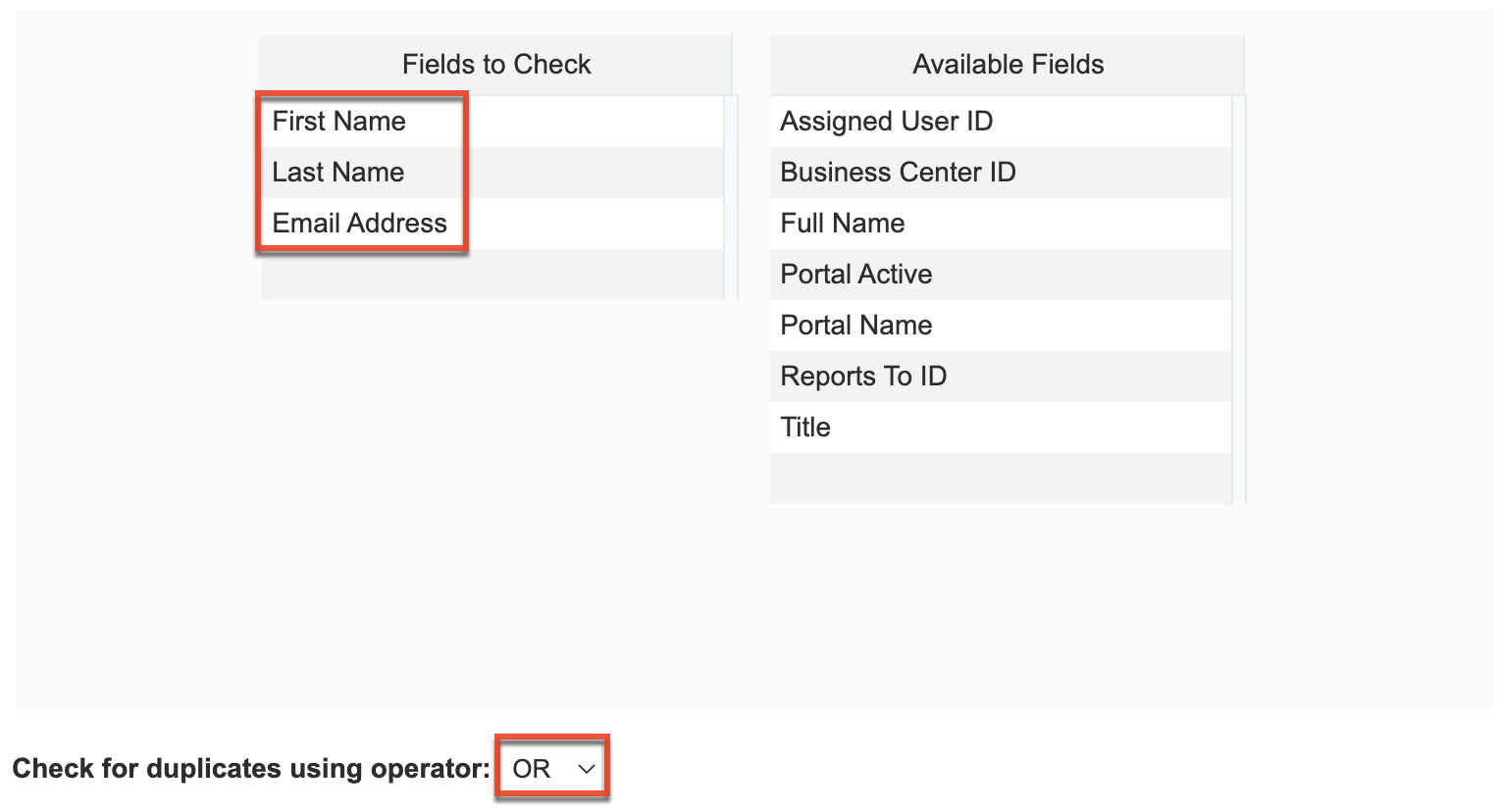This screenshot has height=812, width=1501.
Task: Click the chevron on the OR selector
Action: [586, 769]
